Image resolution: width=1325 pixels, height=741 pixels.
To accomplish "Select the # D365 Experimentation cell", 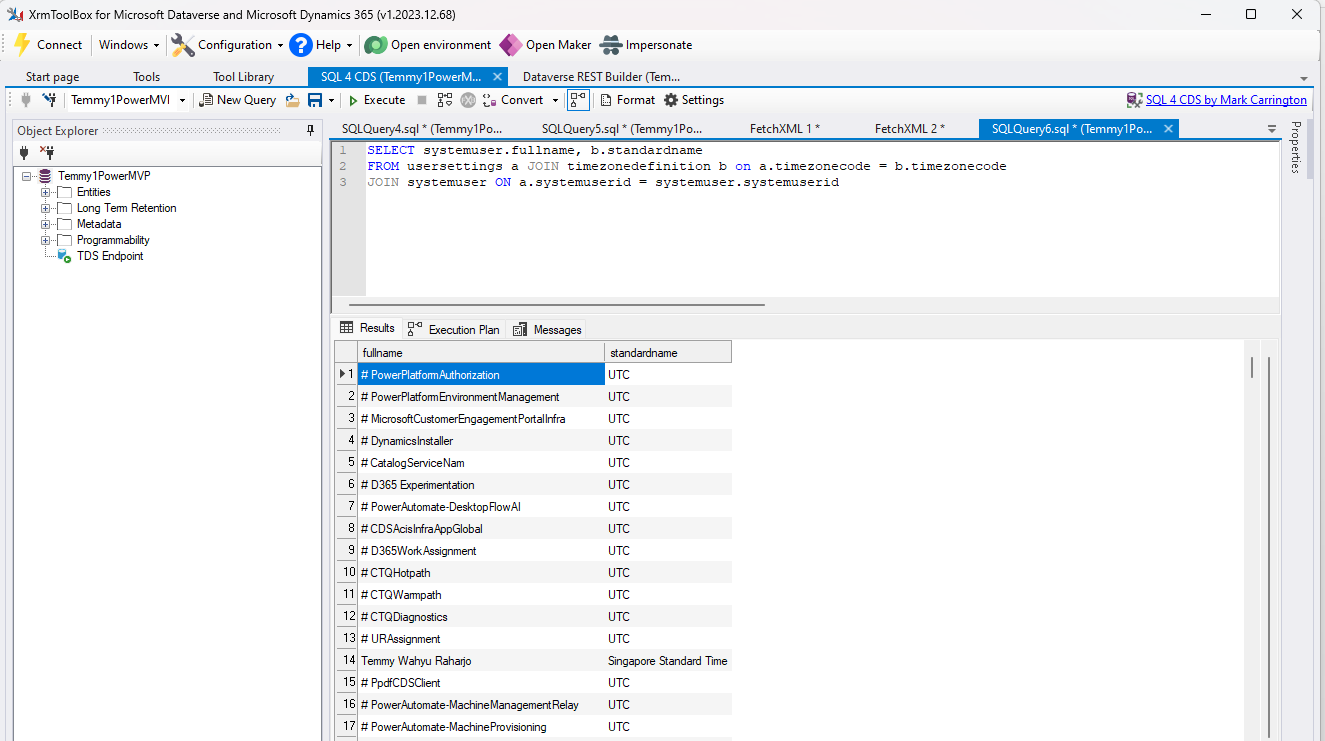I will [x=481, y=485].
